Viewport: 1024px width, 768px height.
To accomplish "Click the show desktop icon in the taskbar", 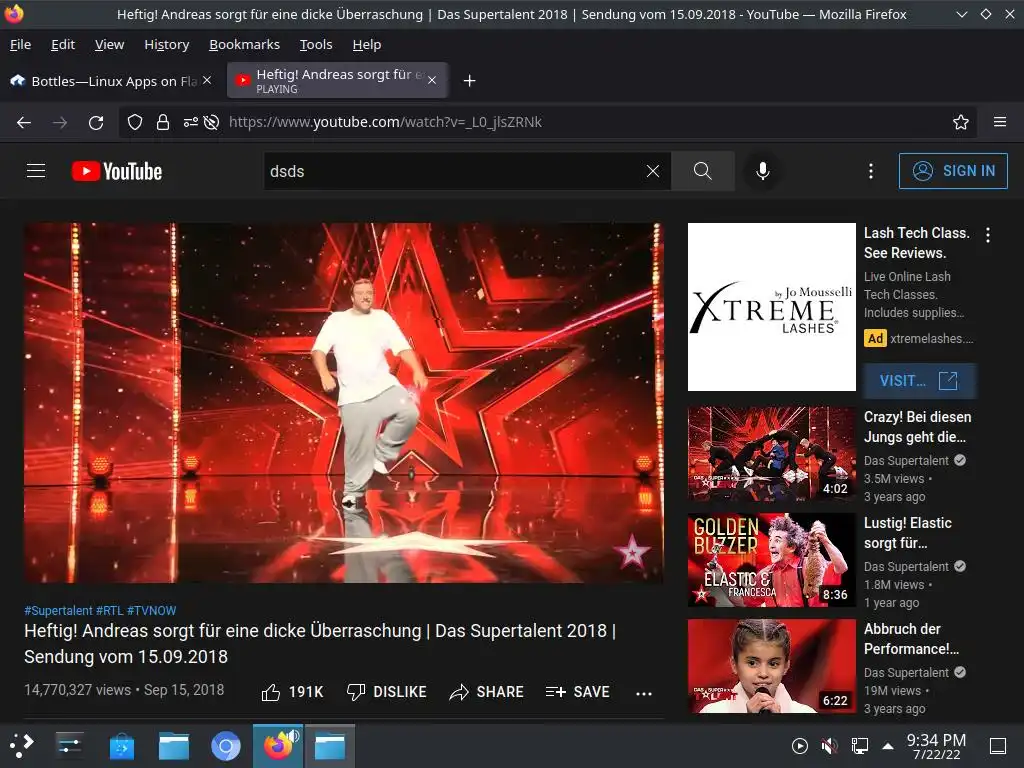I will pos(998,746).
